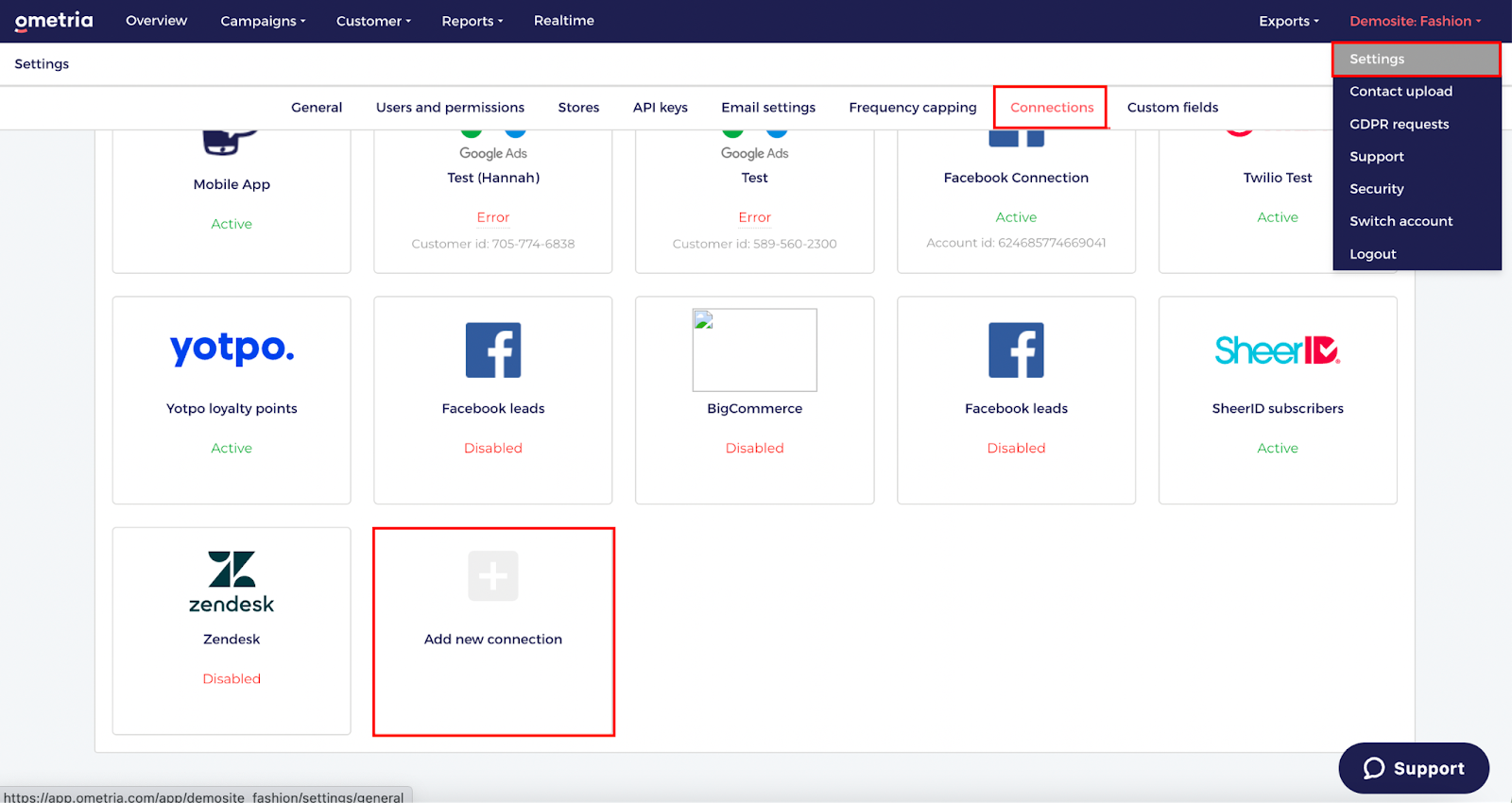This screenshot has width=1512, height=803.
Task: Switch to the Stores tab
Action: (578, 108)
